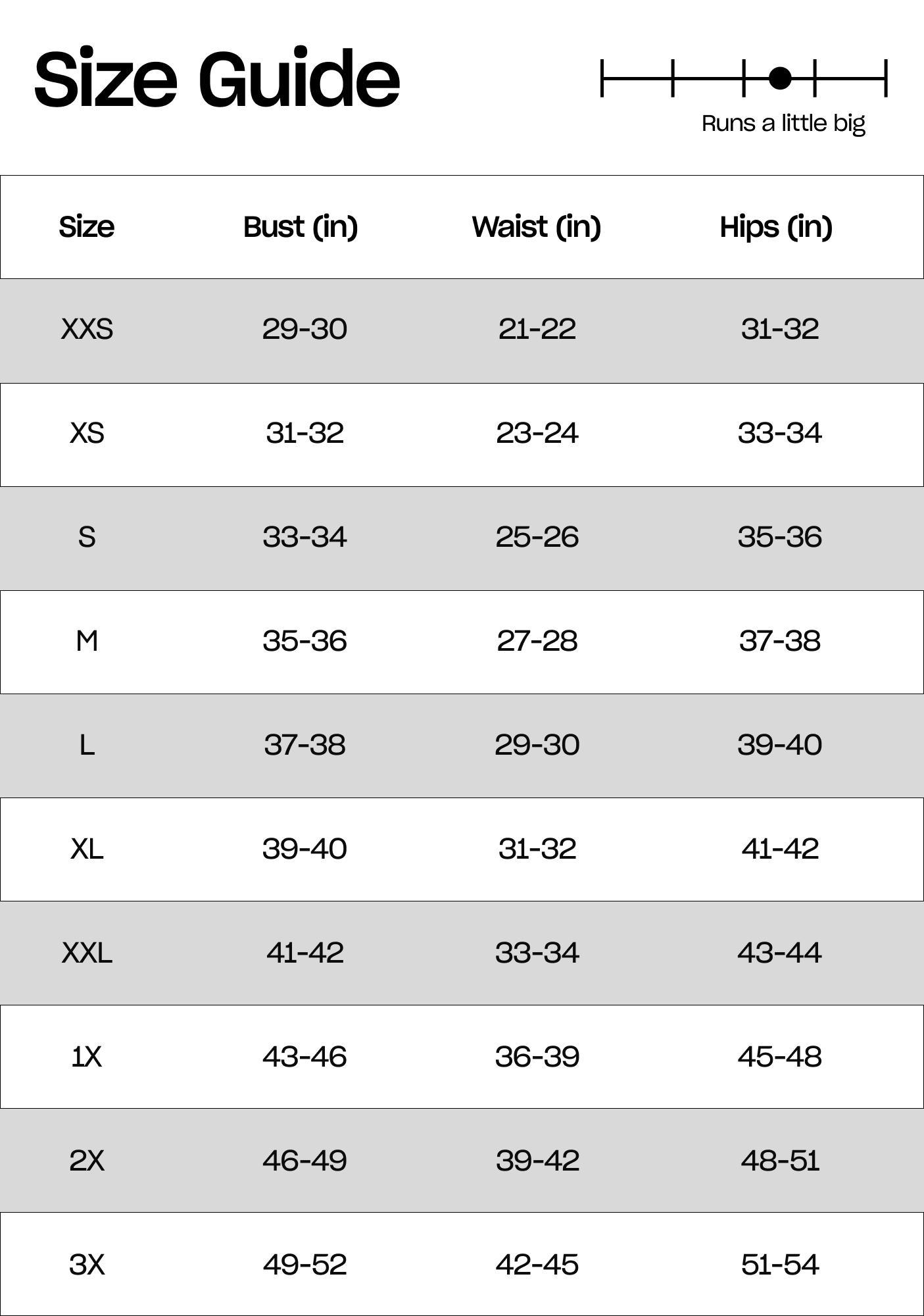Click the "Runs a little big" label
Image resolution: width=924 pixels, height=1316 pixels.
coord(783,123)
